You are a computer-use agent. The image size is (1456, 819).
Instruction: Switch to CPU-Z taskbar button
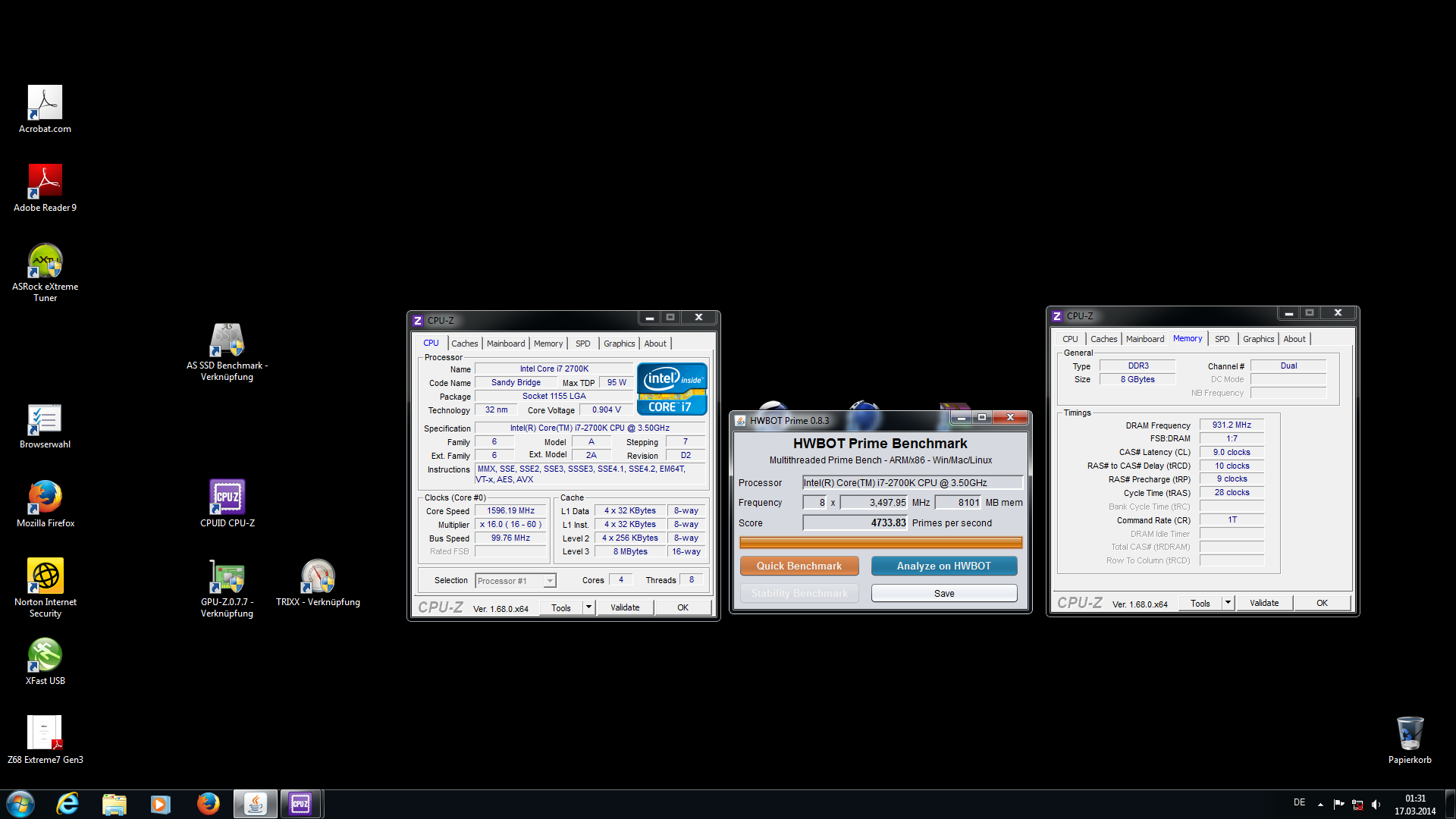click(301, 804)
